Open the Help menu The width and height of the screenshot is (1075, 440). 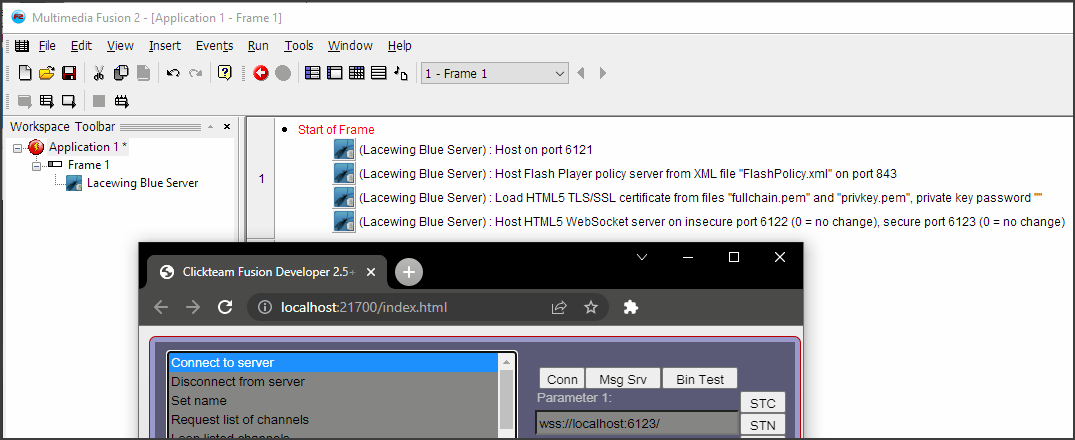pyautogui.click(x=400, y=46)
